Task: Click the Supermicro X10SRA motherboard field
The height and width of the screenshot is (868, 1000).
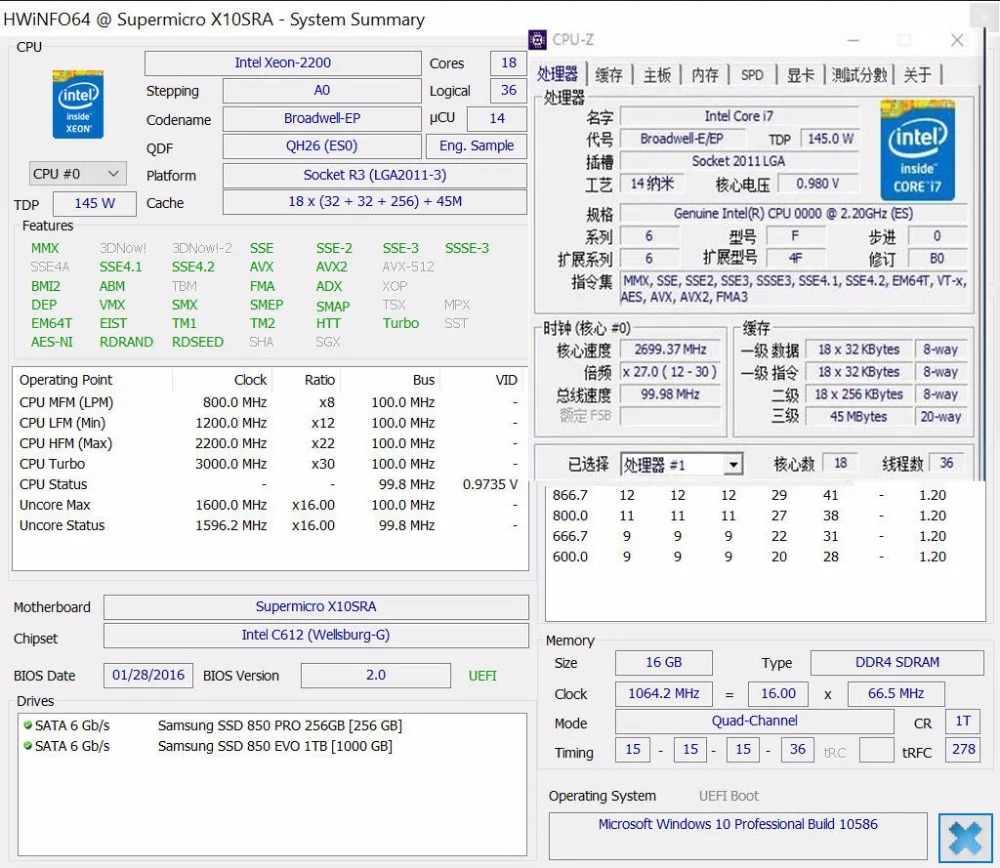Action: [x=316, y=607]
